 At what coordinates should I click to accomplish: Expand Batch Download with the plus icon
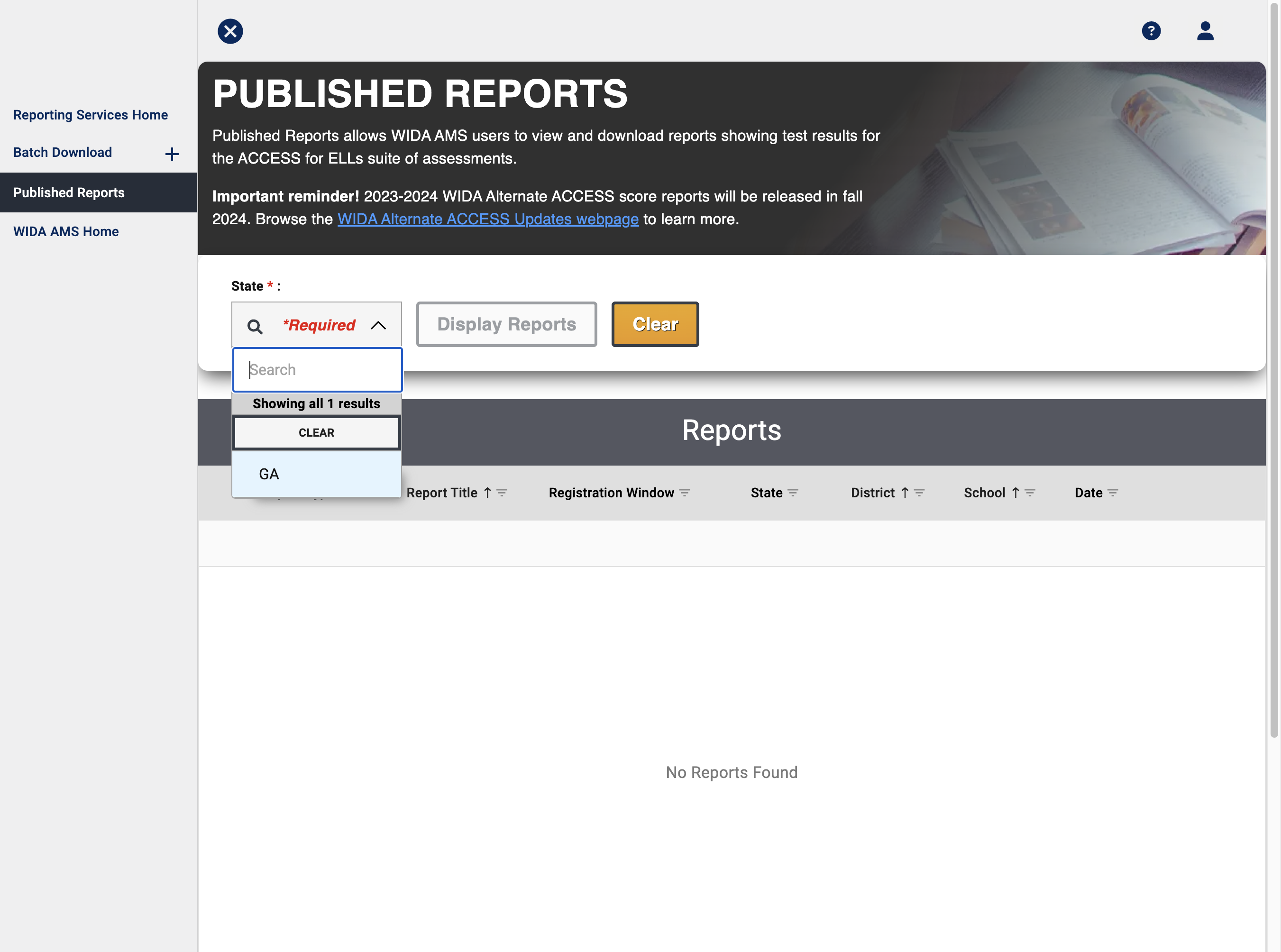172,154
